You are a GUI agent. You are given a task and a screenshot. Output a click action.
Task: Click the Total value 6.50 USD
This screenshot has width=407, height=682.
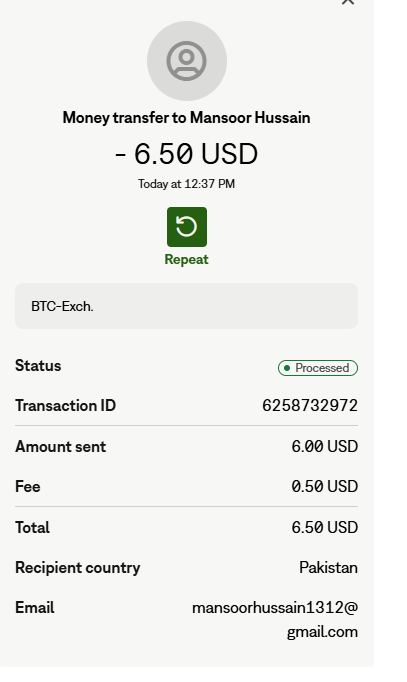coord(325,528)
